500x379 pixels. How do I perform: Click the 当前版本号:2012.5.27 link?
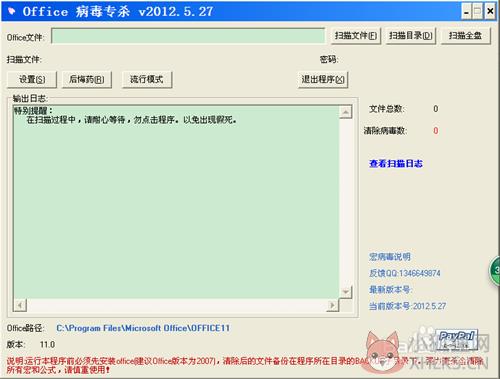(407, 306)
